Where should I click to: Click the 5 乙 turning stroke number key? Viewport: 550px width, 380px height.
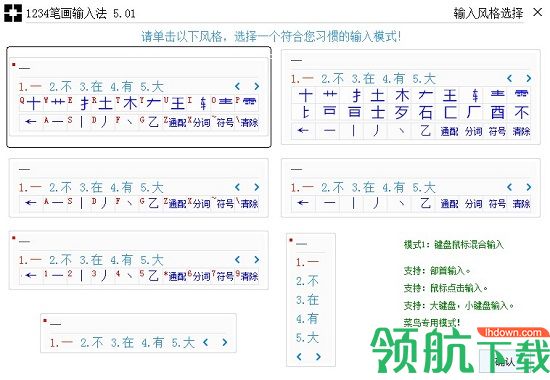pos(150,275)
